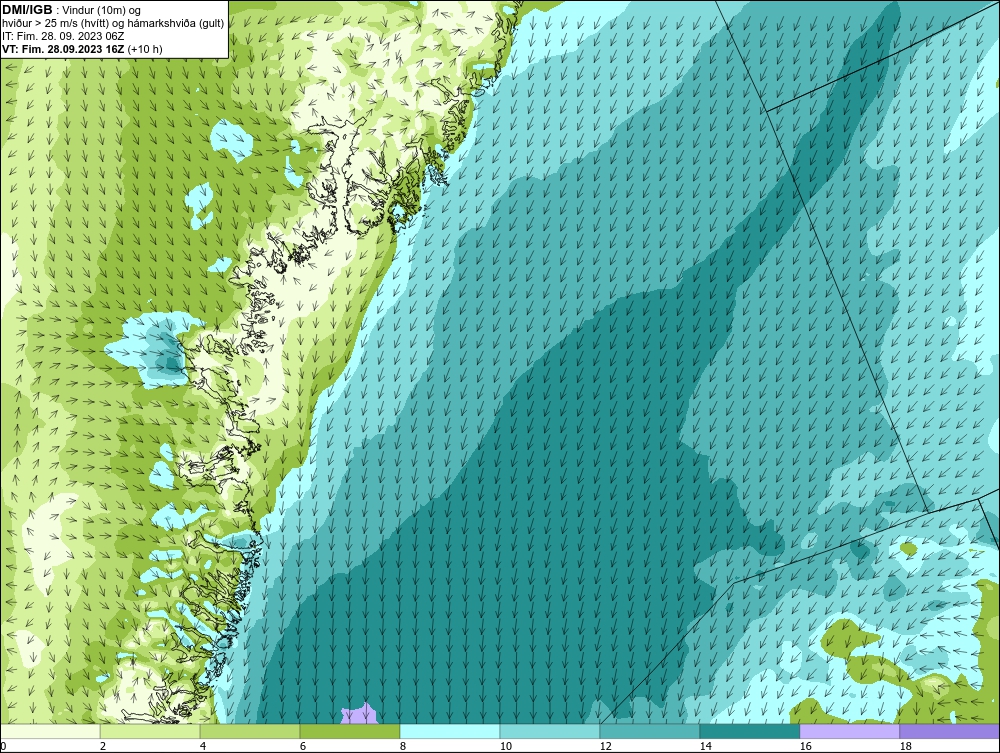The image size is (1000, 753).
Task: Click the small lavender high-wind patch on map
Action: 360,714
